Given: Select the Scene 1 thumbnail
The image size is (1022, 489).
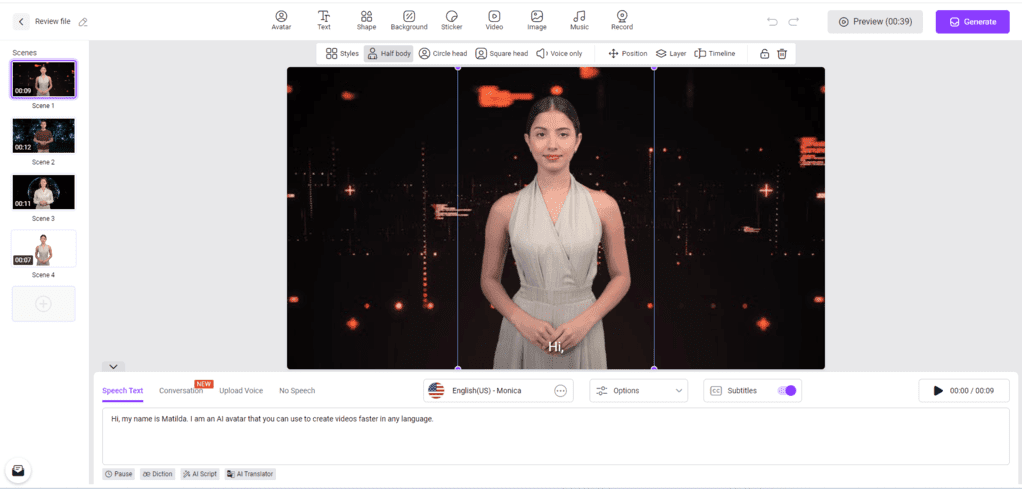Looking at the screenshot, I should coord(44,80).
